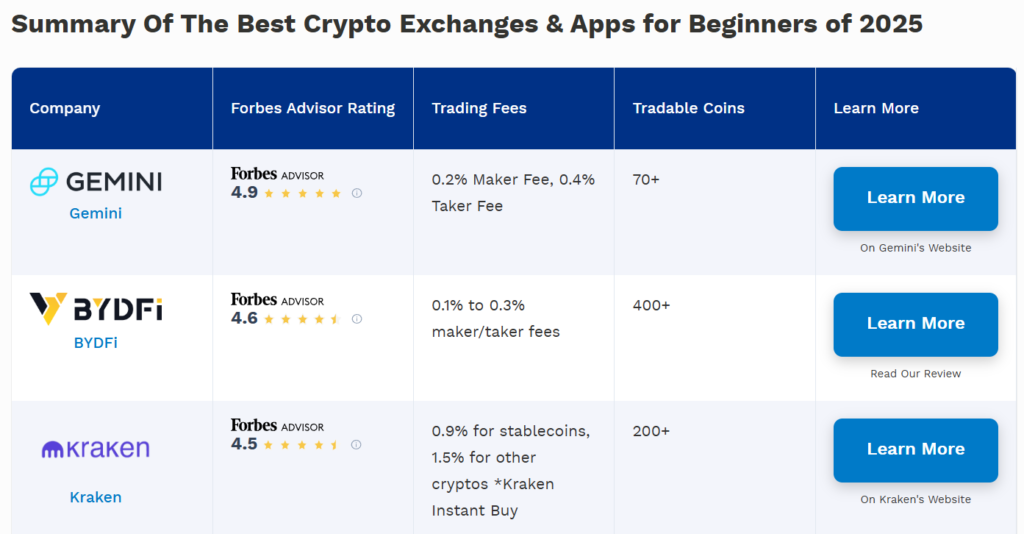Click Gemini's five-star rating stars

[302, 193]
